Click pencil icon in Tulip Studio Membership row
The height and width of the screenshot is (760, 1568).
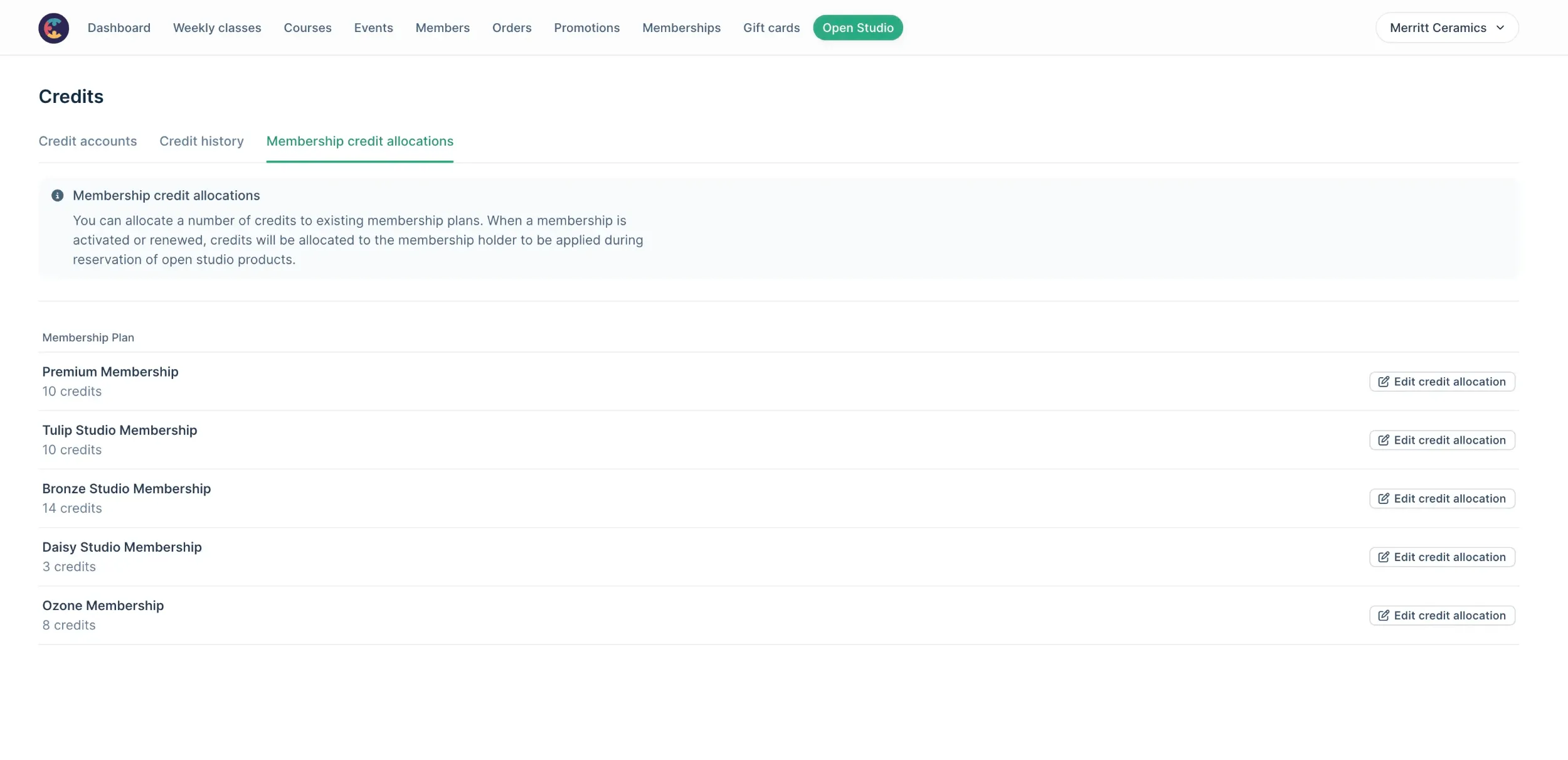click(x=1383, y=440)
